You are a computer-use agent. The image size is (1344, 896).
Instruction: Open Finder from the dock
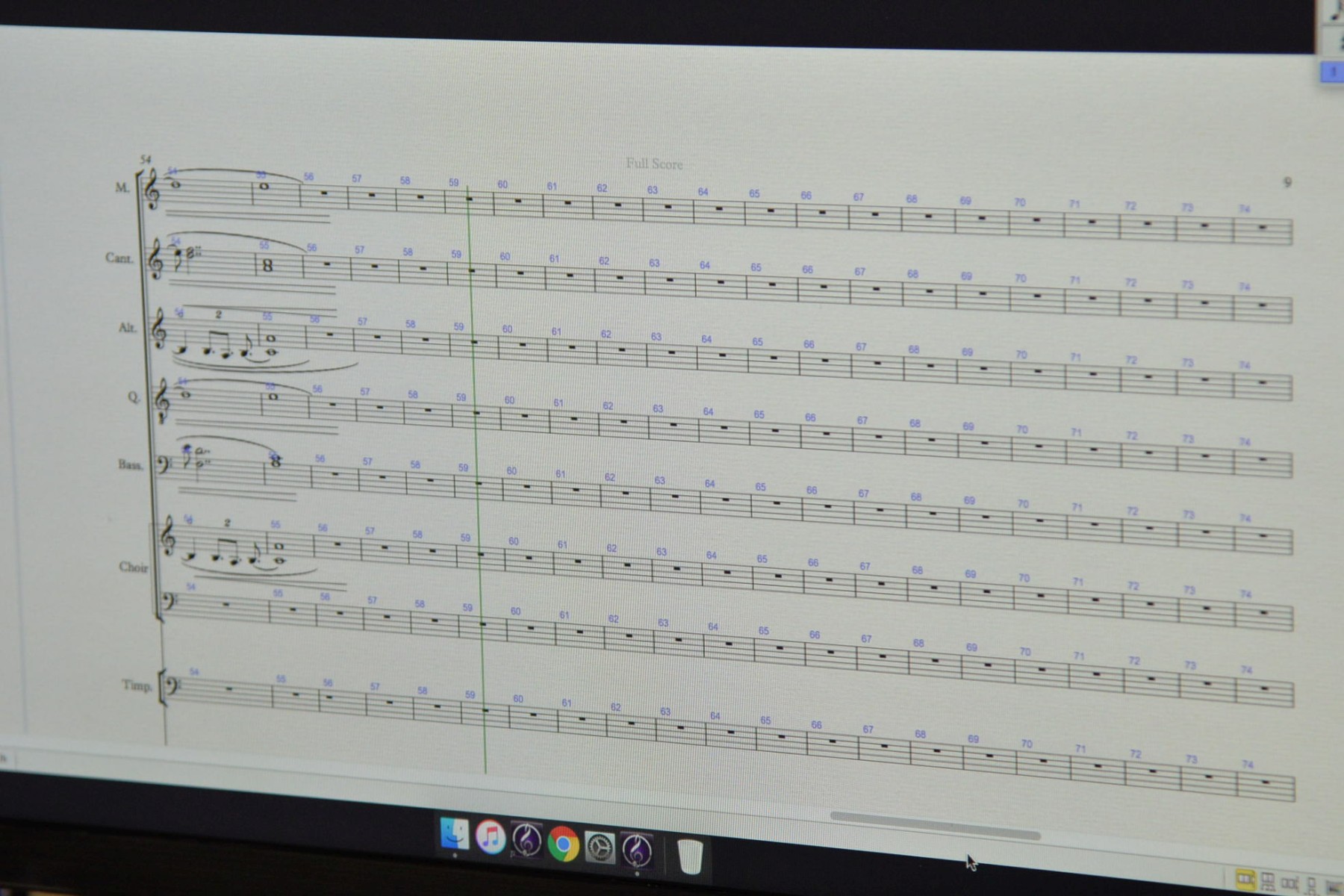[454, 834]
